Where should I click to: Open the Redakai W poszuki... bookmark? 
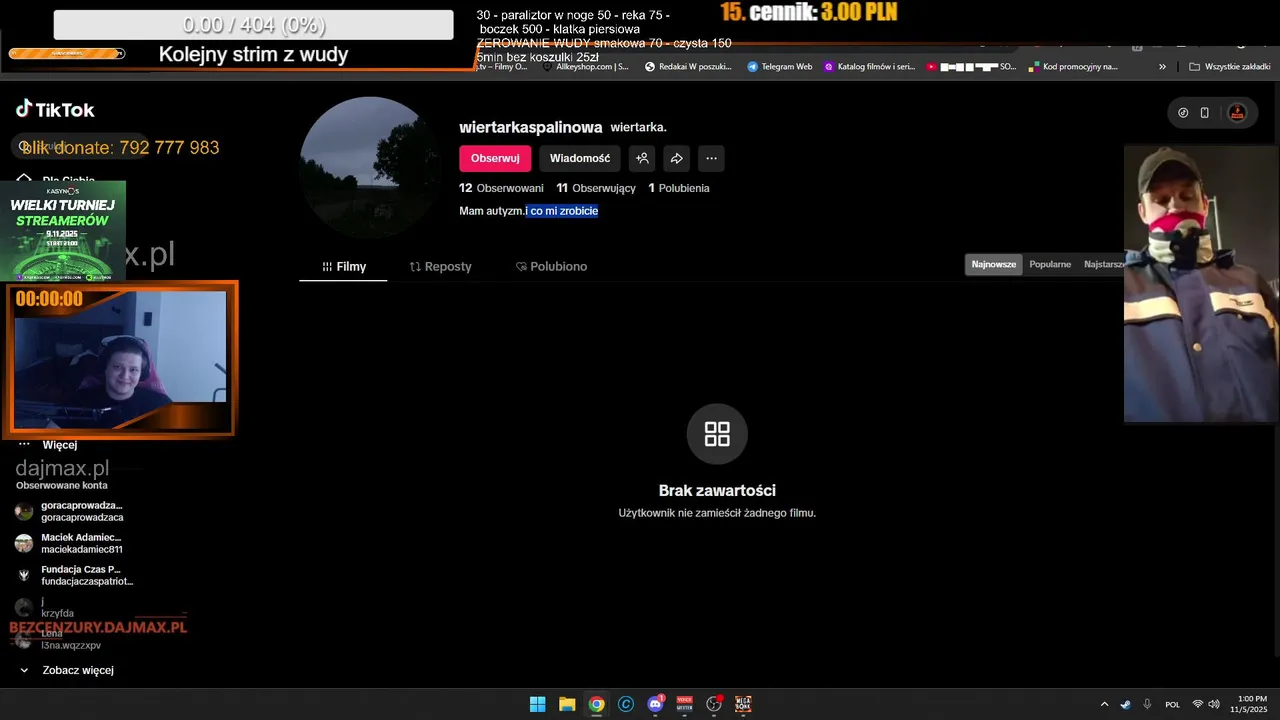click(688, 66)
